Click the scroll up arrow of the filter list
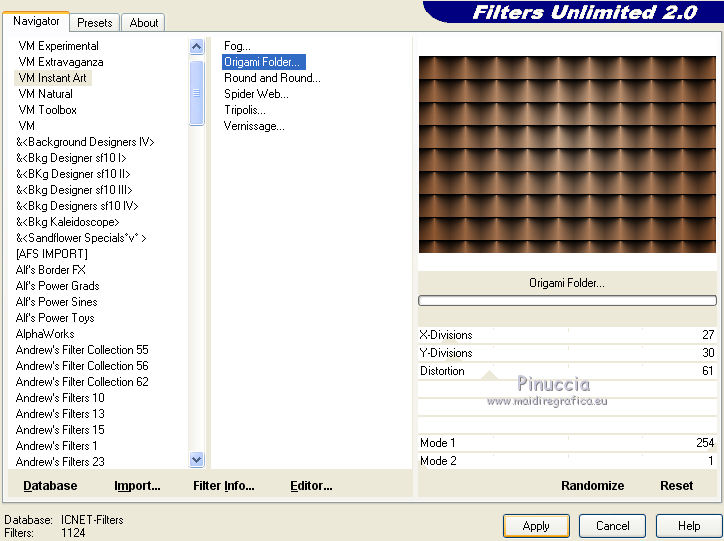724x541 pixels. (196, 46)
